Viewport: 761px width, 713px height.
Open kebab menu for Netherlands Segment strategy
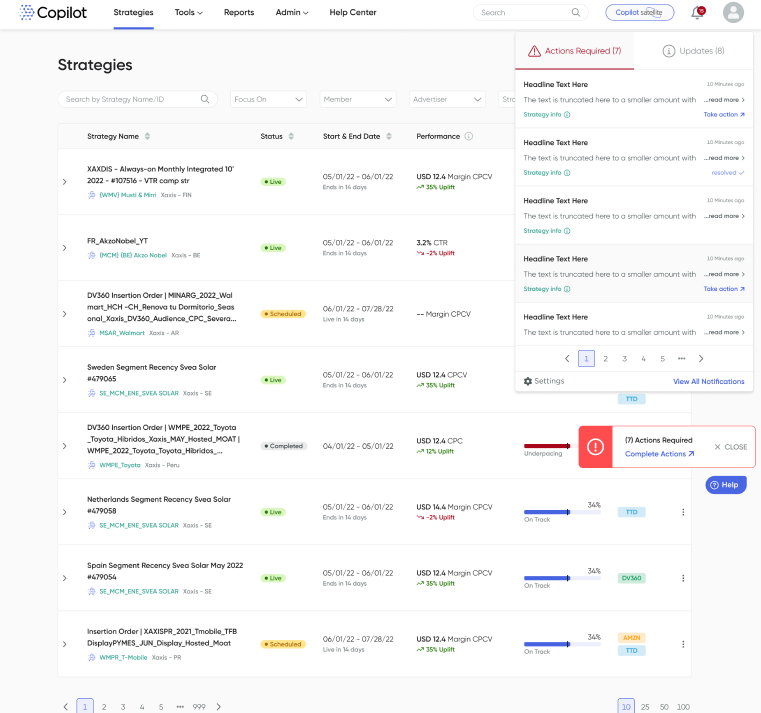(x=683, y=512)
